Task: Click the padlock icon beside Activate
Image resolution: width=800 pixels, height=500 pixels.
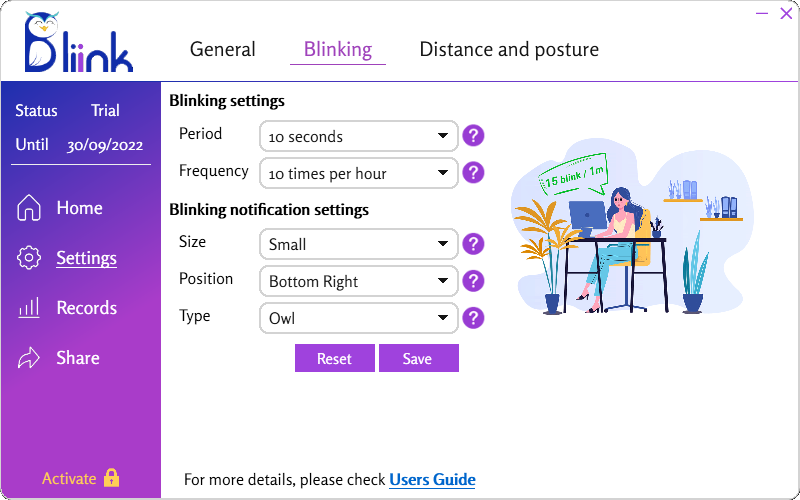Action: (x=111, y=478)
